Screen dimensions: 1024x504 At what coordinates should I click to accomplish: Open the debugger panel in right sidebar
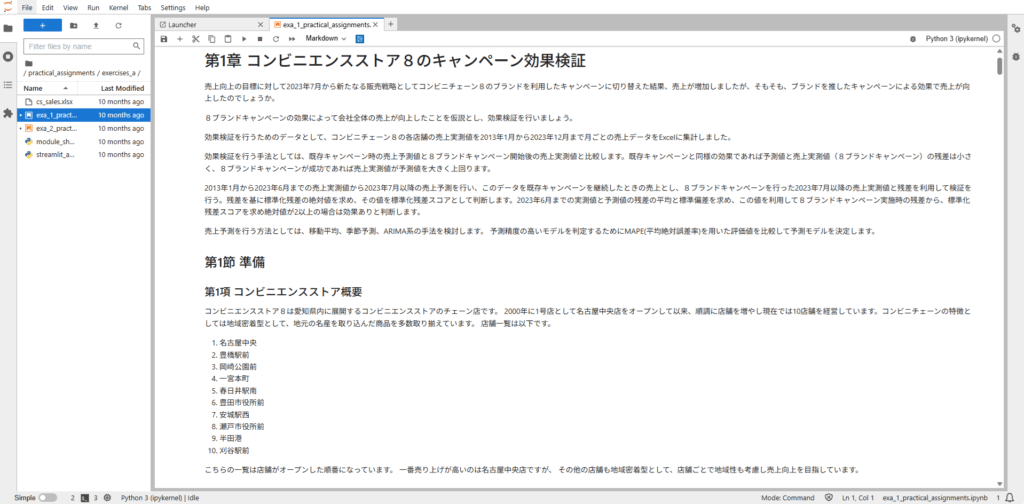pos(1015,57)
